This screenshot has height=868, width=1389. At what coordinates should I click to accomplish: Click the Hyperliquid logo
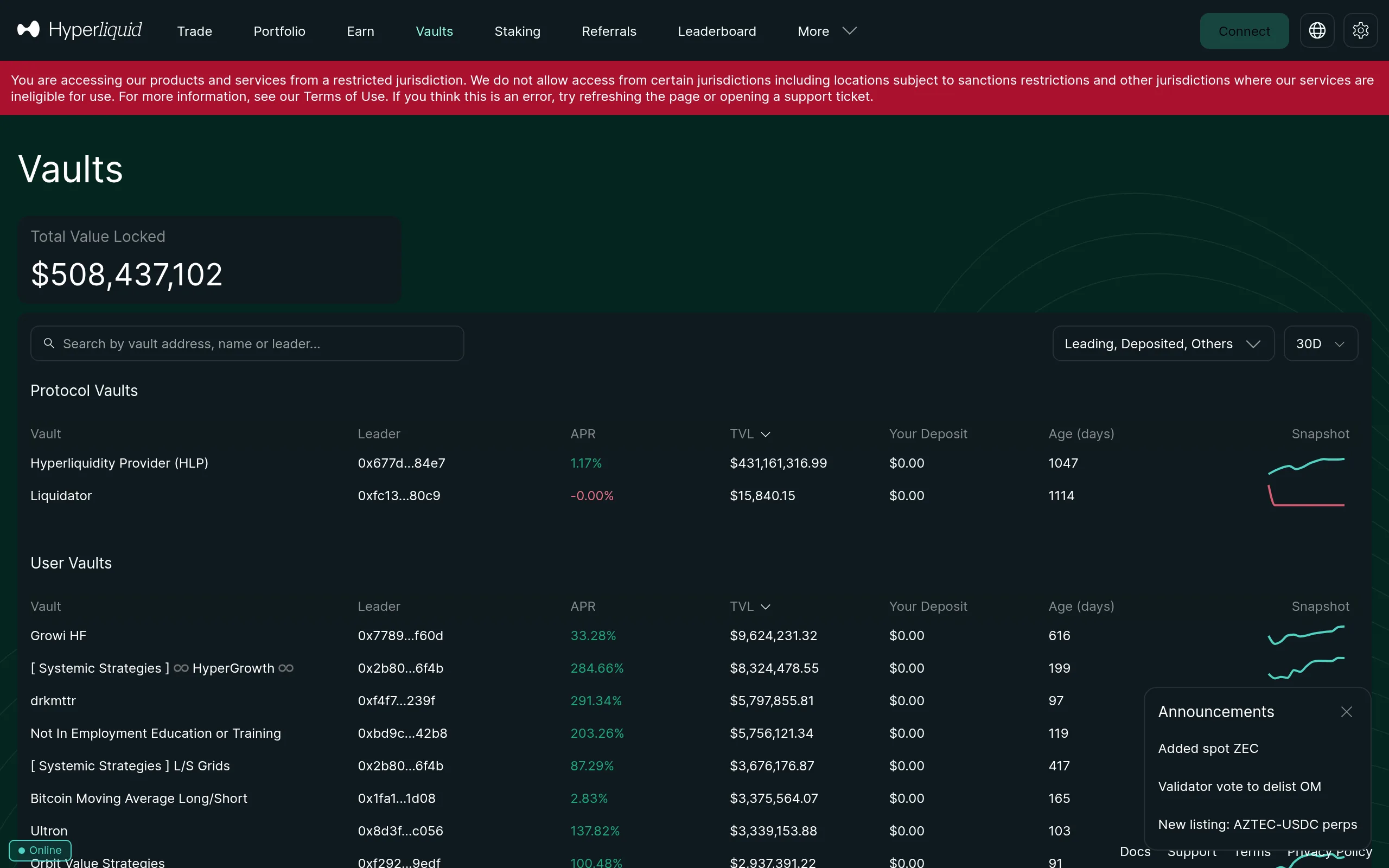click(79, 30)
